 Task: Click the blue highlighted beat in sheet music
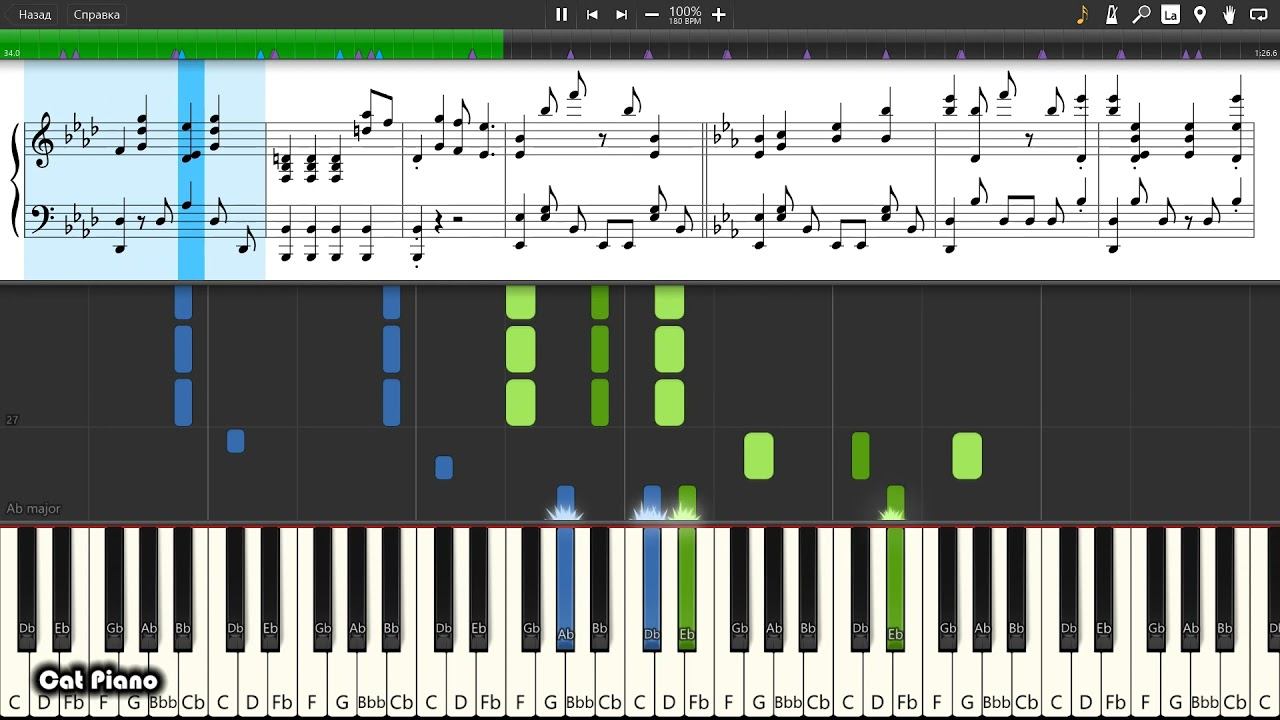point(191,170)
